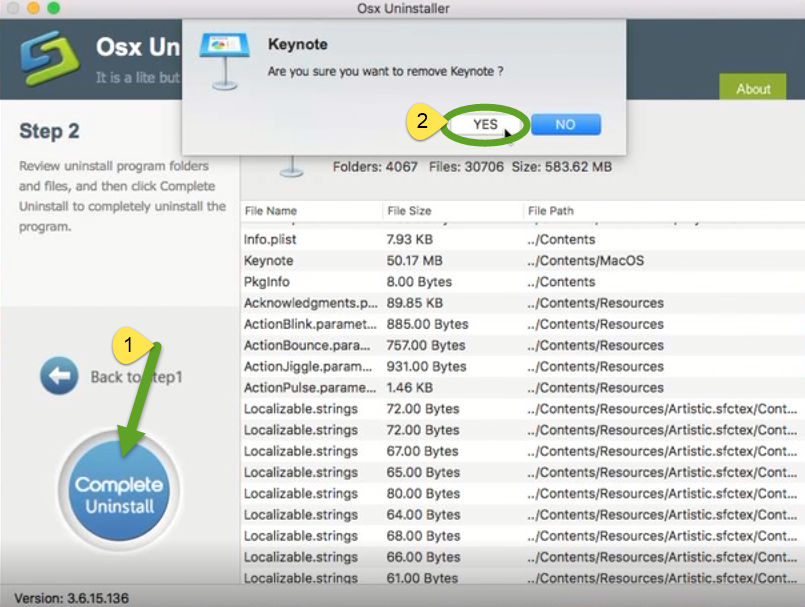Open the About tab
Screen dimensions: 805x607
point(752,88)
